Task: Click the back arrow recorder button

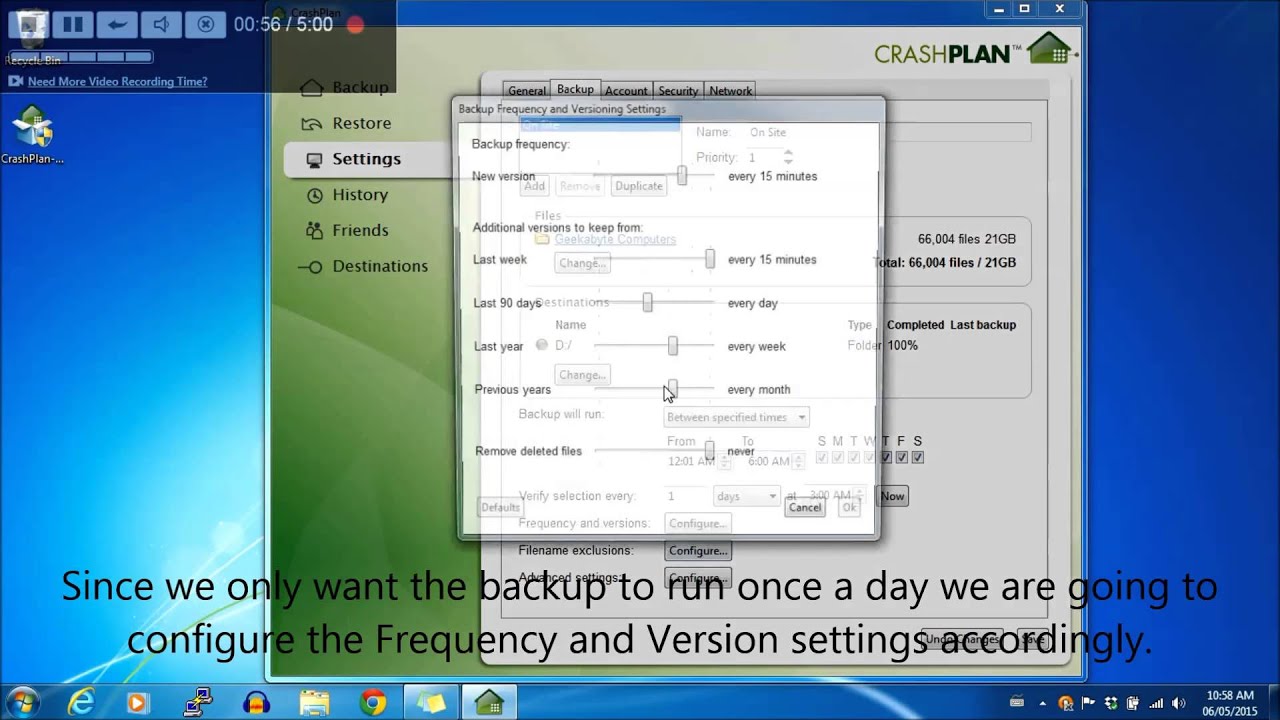Action: 117,24
